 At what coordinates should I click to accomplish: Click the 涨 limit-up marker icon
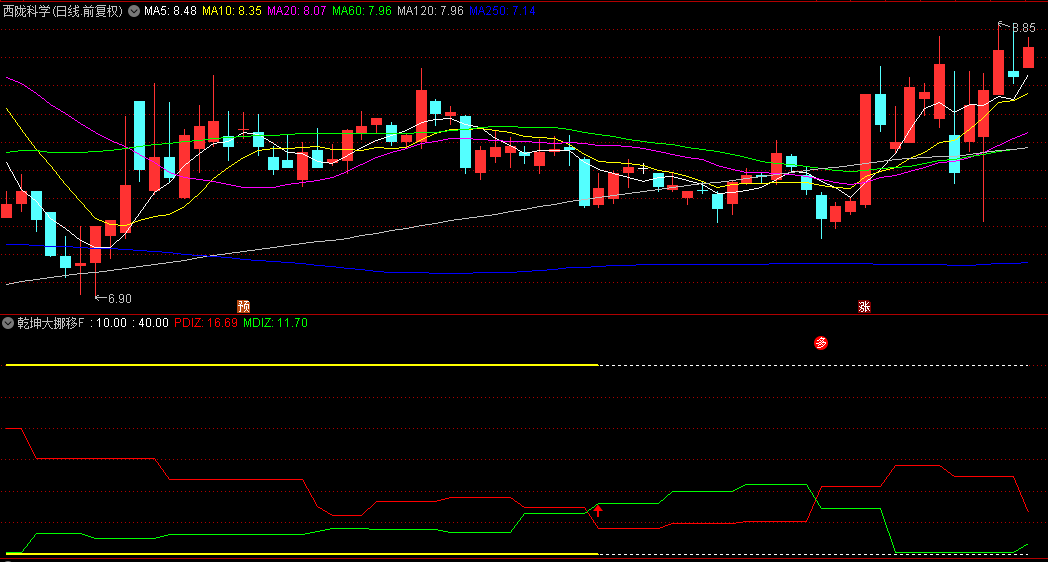[x=864, y=307]
